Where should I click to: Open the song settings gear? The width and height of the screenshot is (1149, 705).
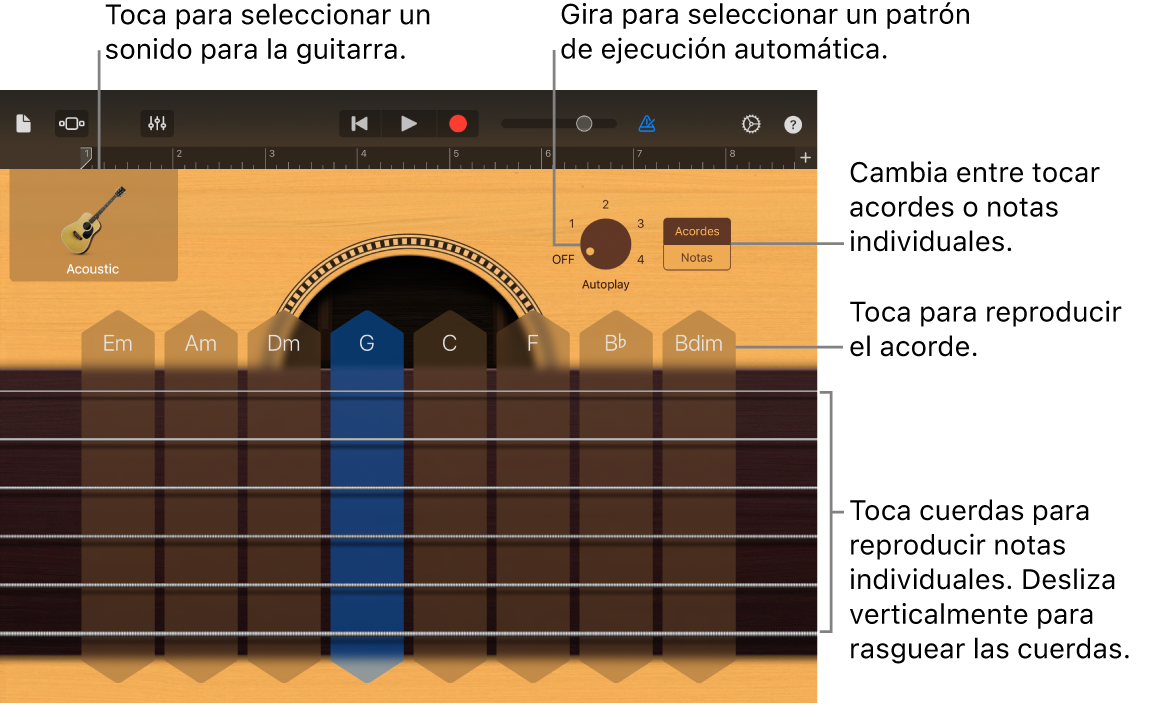click(x=749, y=123)
